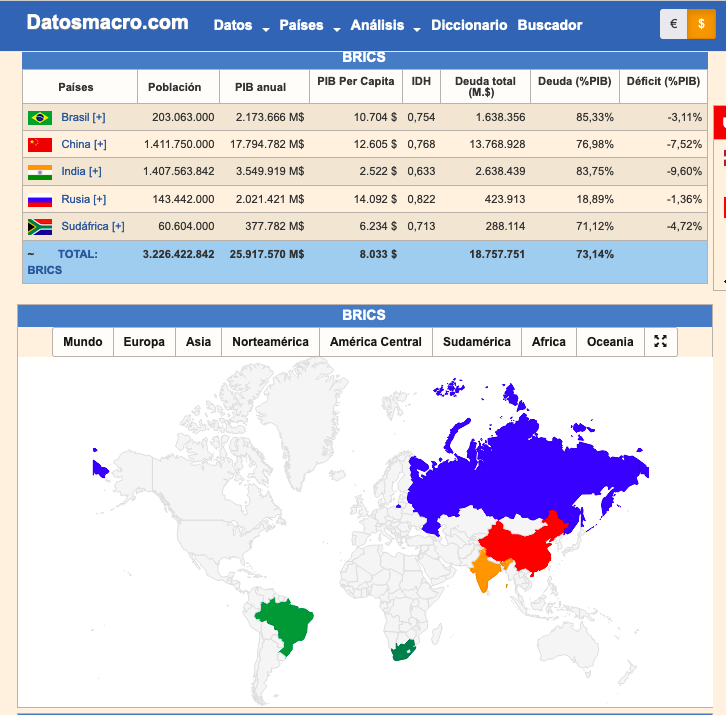Viewport: 726px width, 715px height.
Task: Click China GDP value 17.794.782 M$
Action: [267, 144]
